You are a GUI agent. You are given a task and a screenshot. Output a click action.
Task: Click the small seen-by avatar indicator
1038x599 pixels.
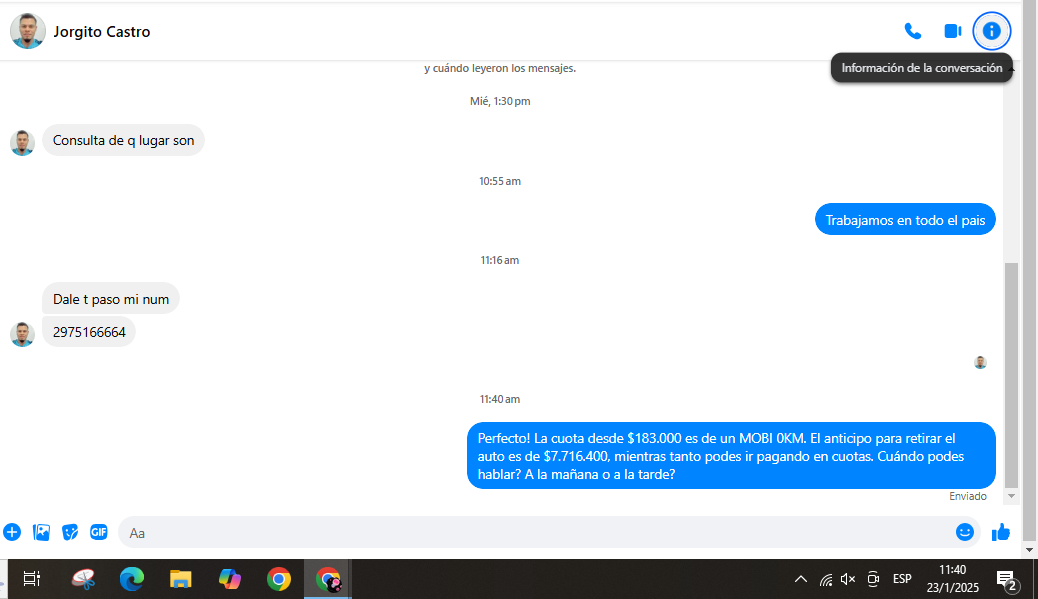[x=980, y=363]
